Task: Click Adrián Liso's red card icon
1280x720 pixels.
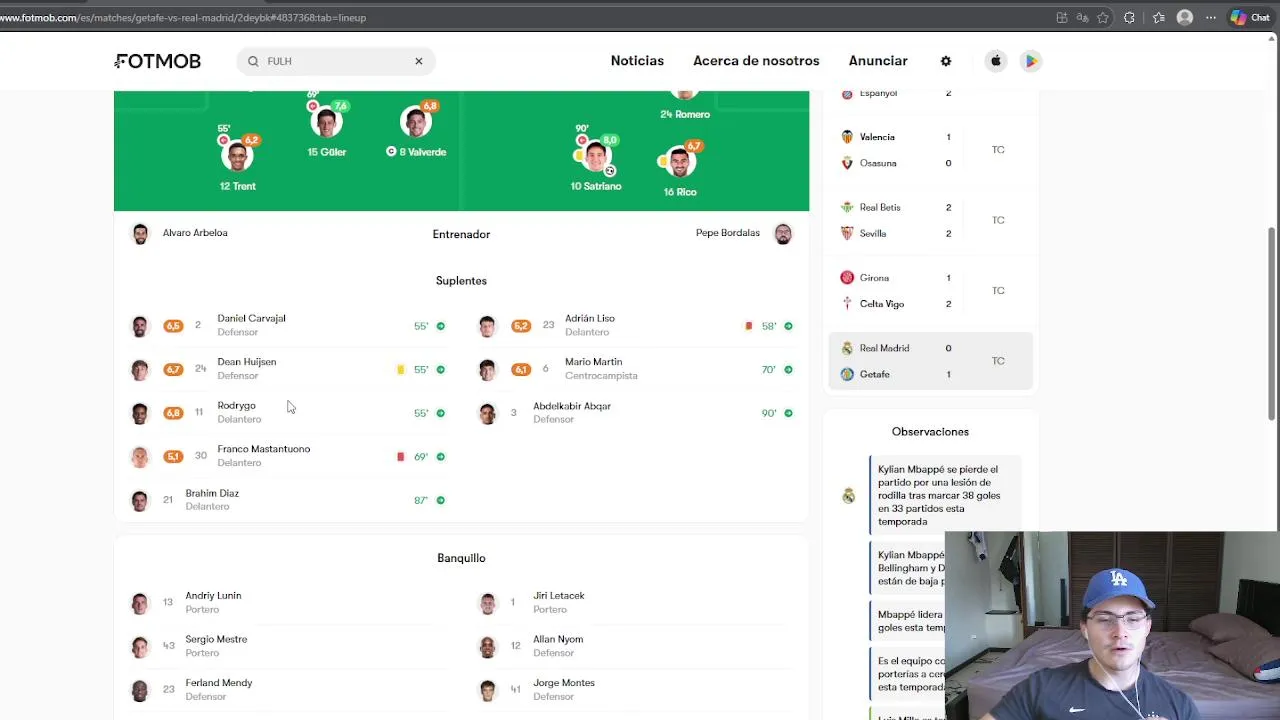Action: (x=748, y=326)
